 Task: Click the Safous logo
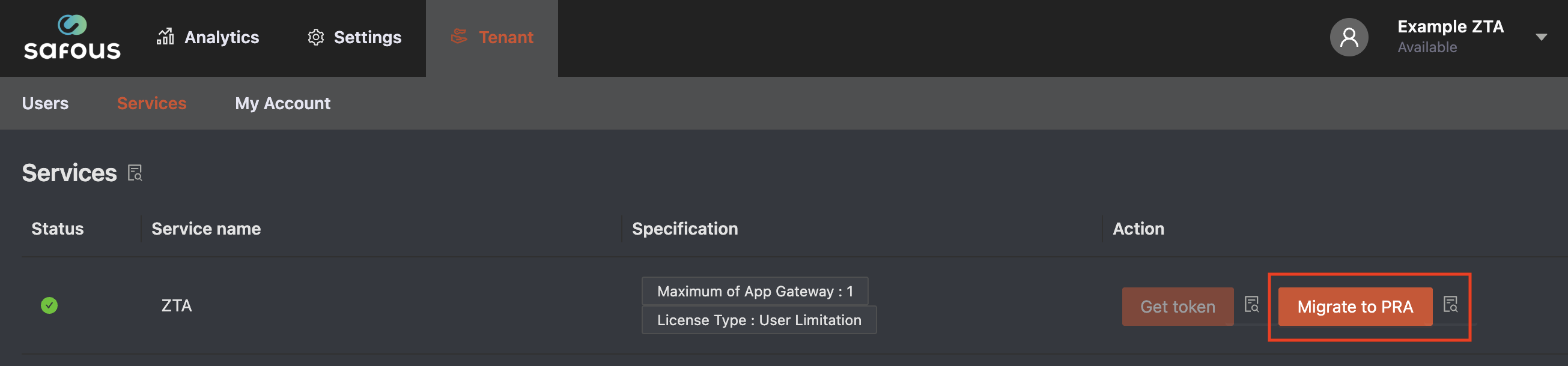pyautogui.click(x=72, y=38)
